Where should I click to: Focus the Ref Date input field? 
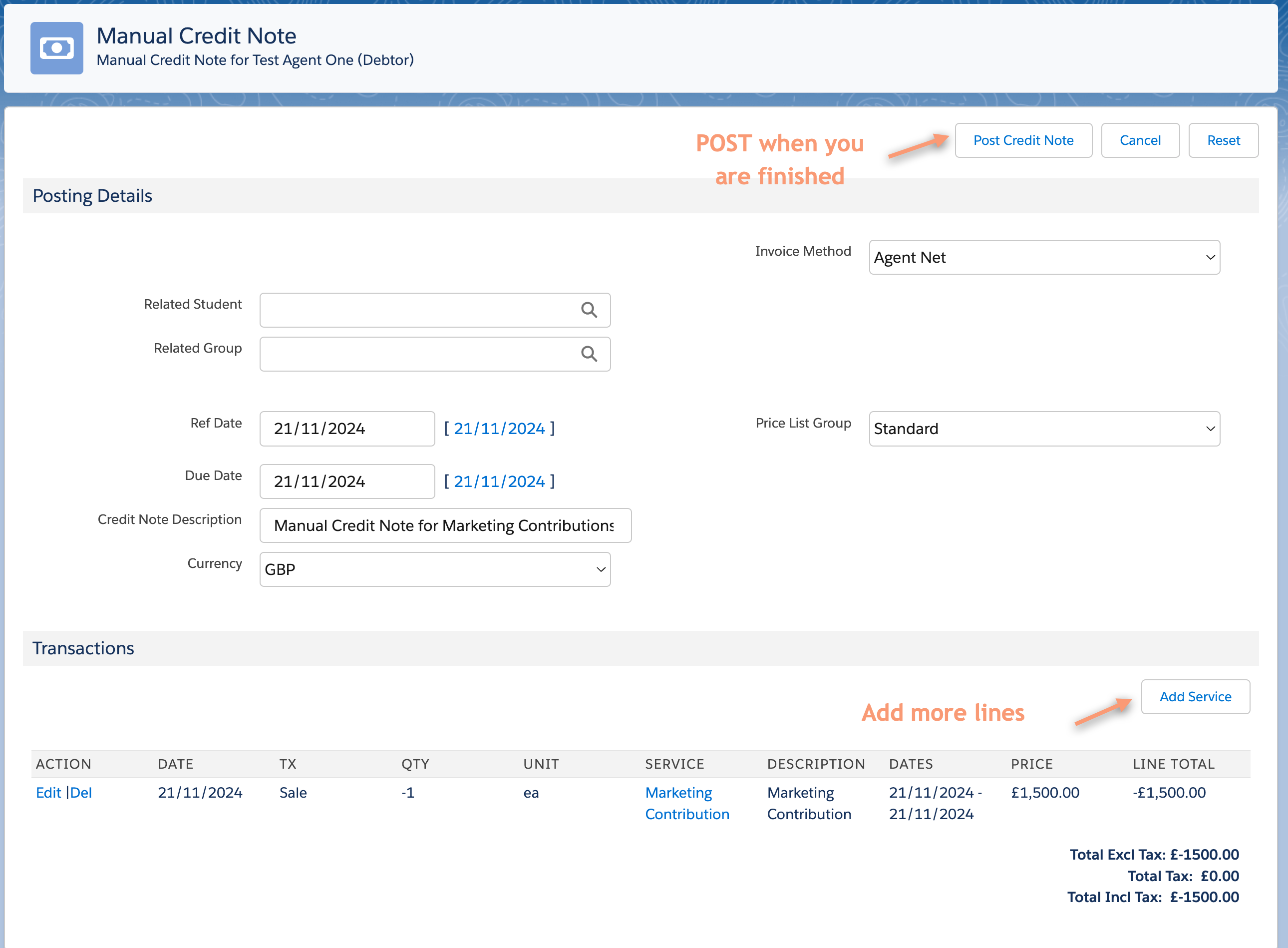click(x=346, y=429)
